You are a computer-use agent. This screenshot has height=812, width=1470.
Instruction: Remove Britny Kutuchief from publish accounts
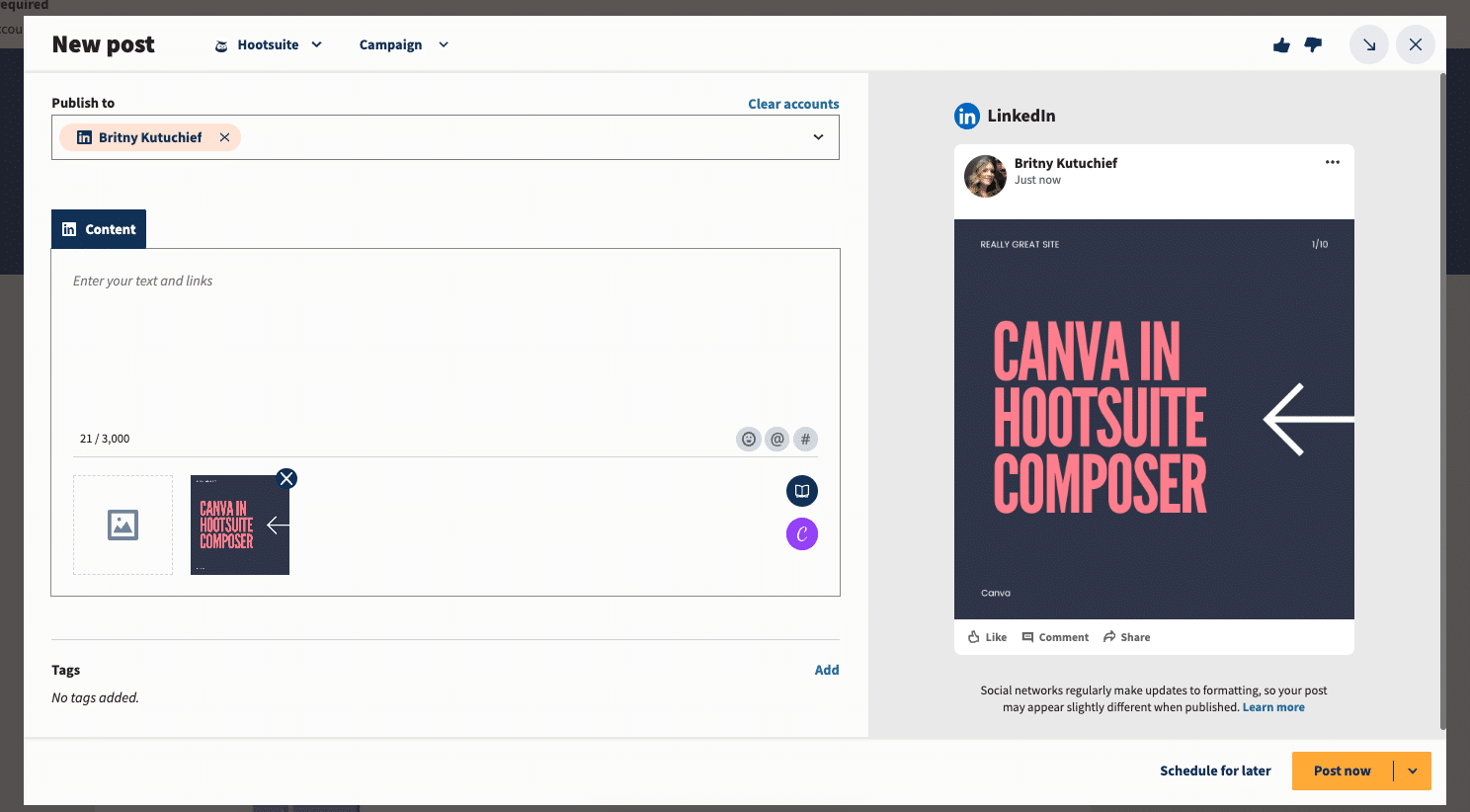coord(224,137)
